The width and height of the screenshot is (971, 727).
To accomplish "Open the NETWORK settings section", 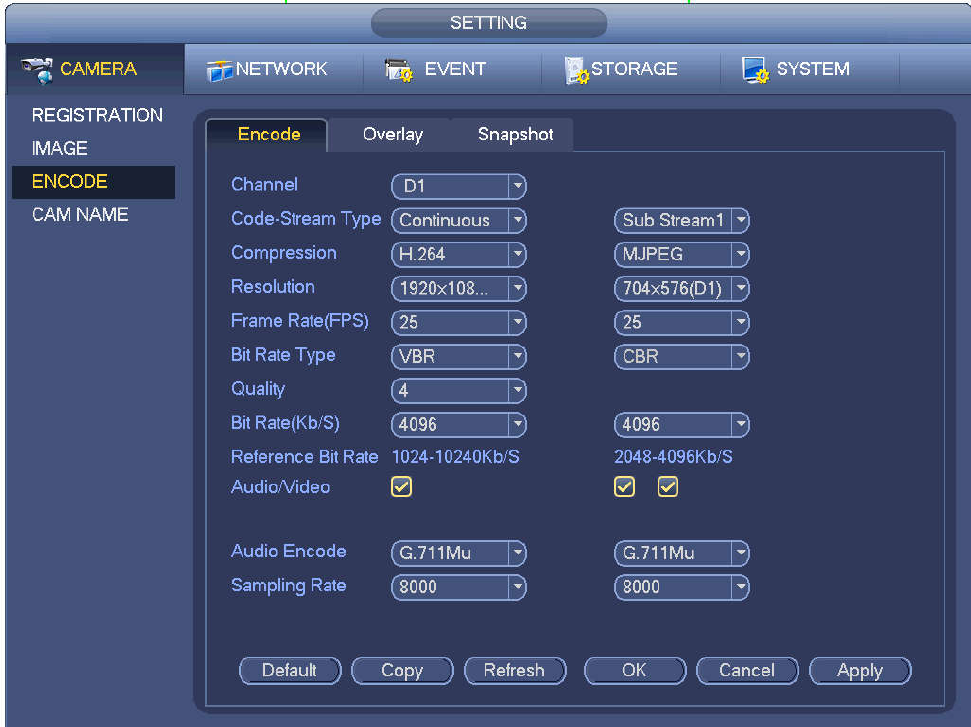I will click(273, 69).
